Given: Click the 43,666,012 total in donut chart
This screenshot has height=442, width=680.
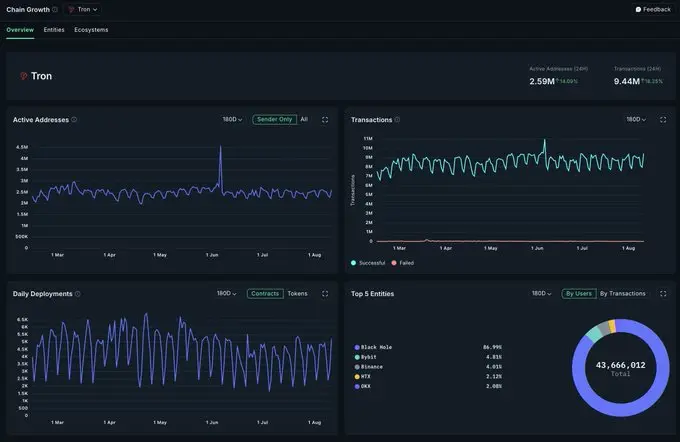Looking at the screenshot, I should pos(620,365).
